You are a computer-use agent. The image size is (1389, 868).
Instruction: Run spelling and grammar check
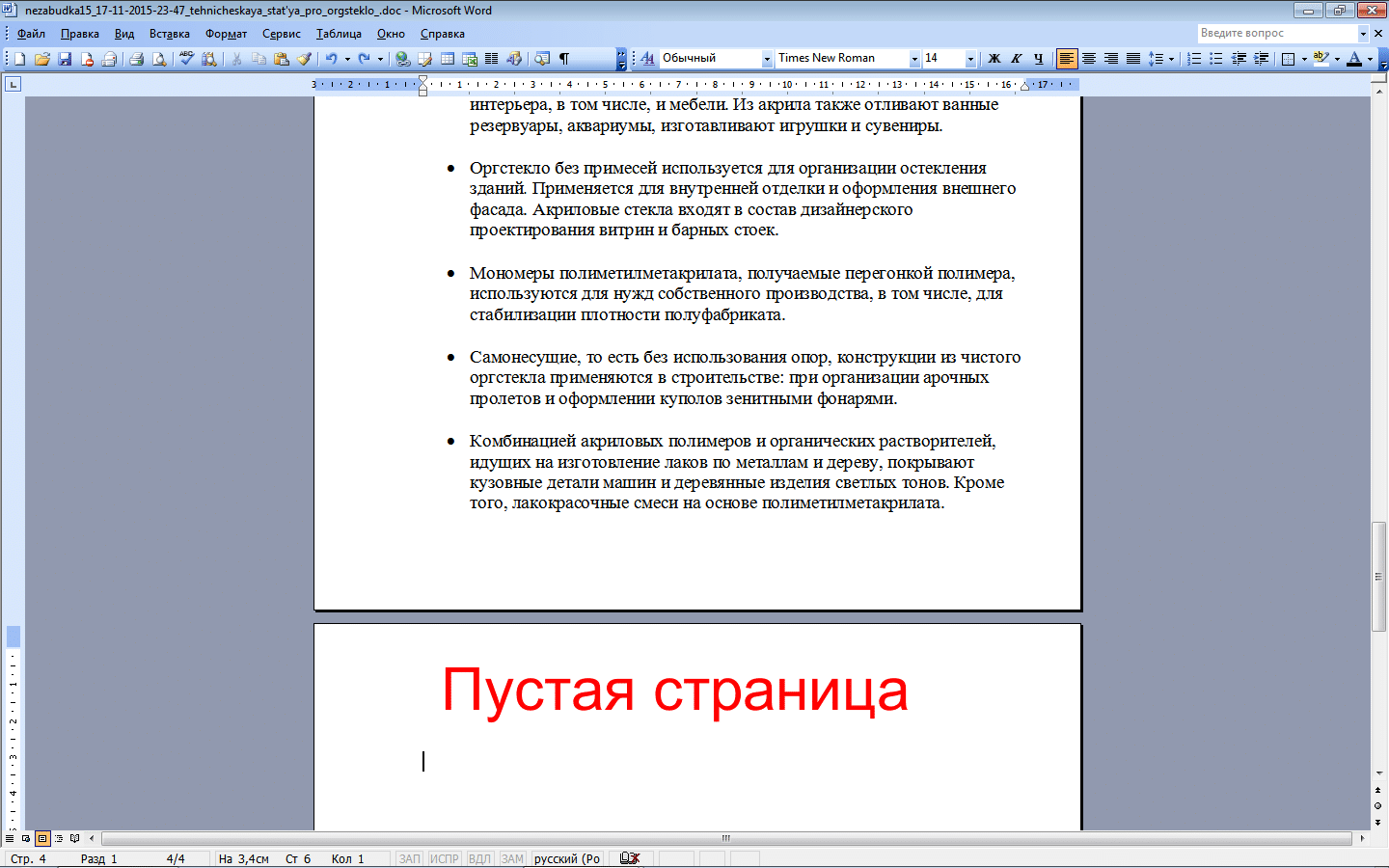click(186, 59)
